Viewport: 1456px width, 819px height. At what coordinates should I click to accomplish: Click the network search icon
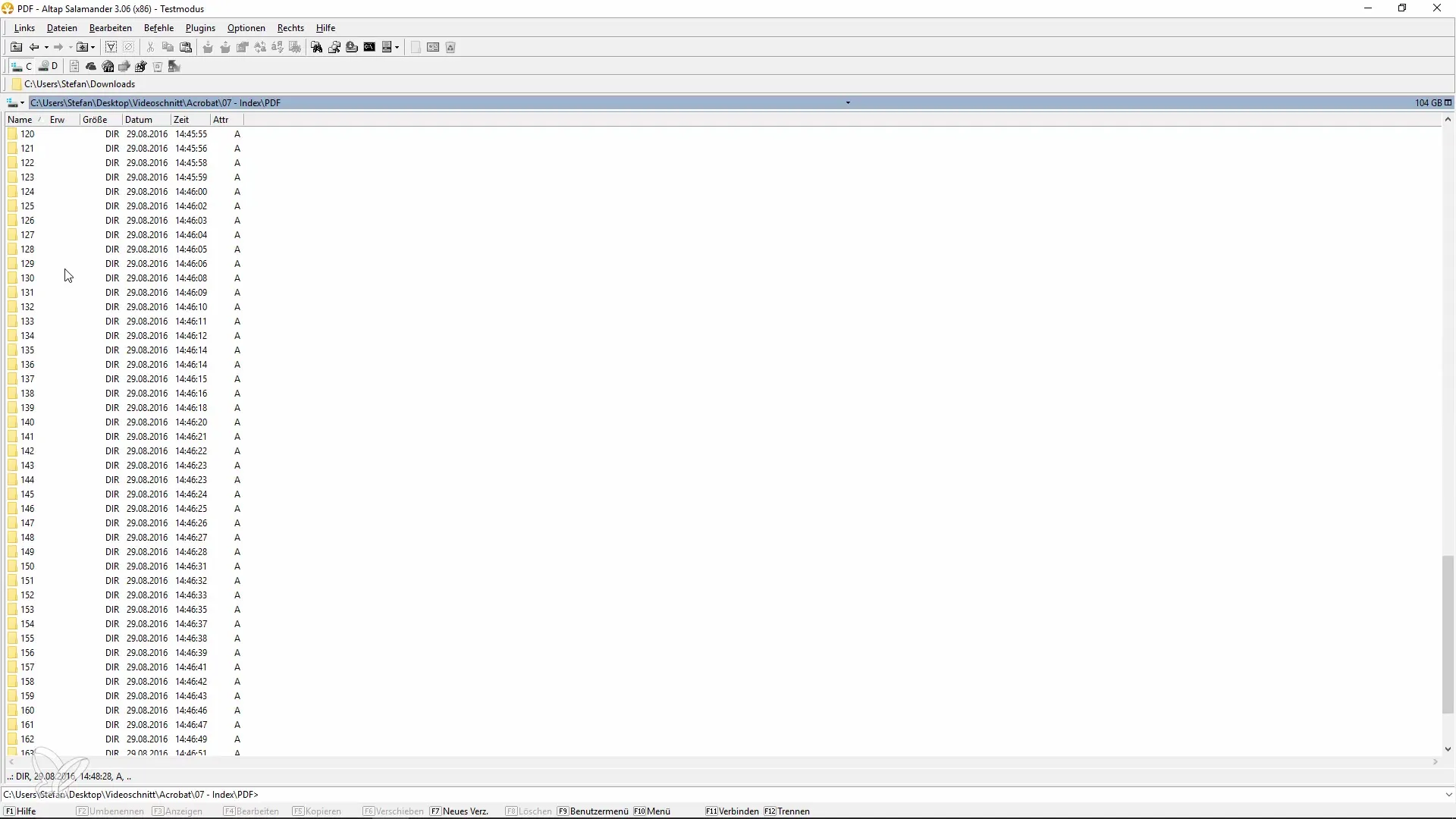334,47
